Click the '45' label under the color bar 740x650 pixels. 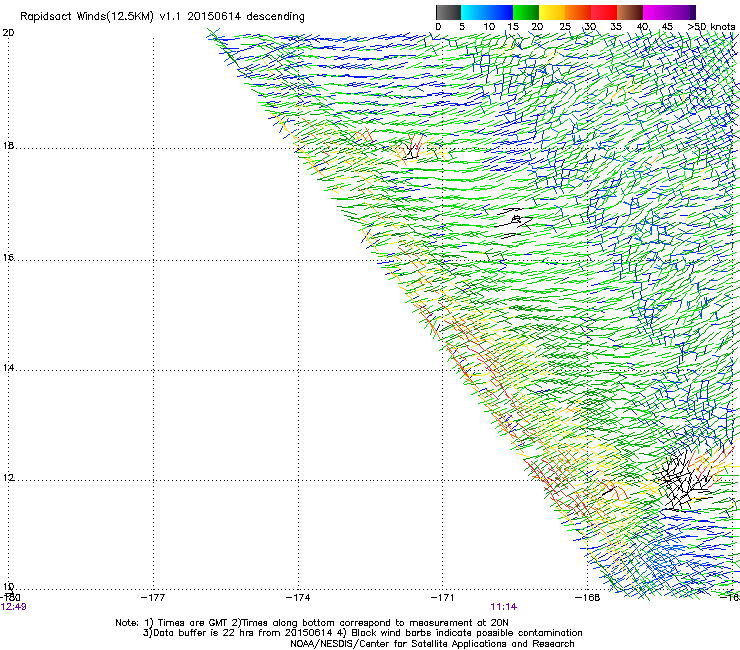click(x=667, y=27)
